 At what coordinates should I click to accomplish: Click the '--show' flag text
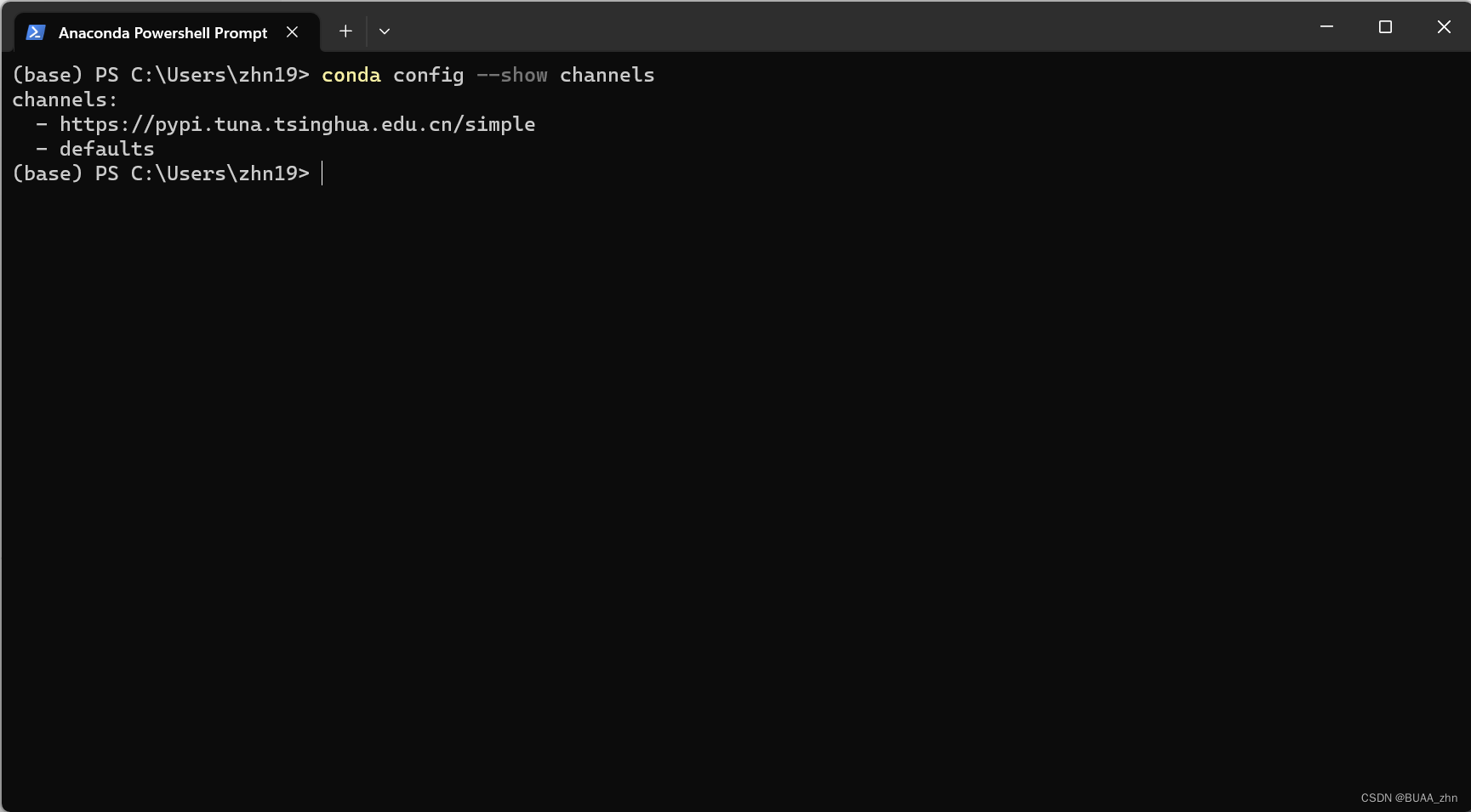tap(512, 76)
